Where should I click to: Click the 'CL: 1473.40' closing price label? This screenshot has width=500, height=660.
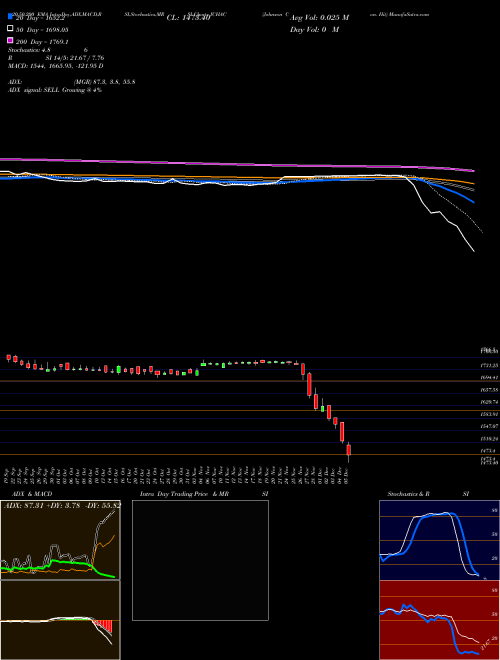coord(188,18)
